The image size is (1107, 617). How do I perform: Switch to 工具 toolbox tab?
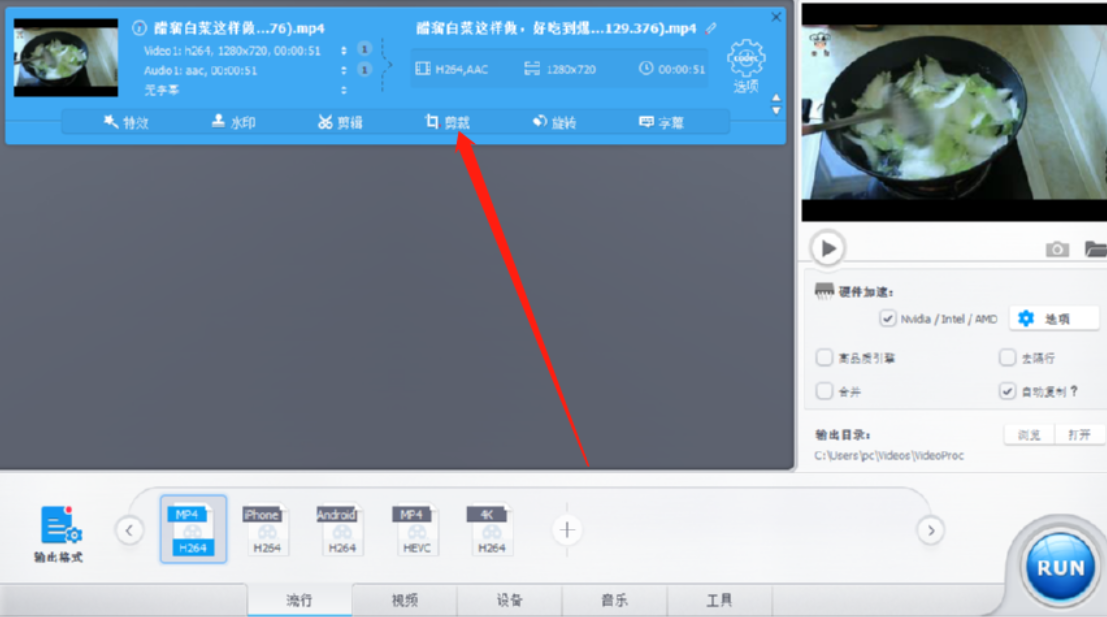pos(719,600)
